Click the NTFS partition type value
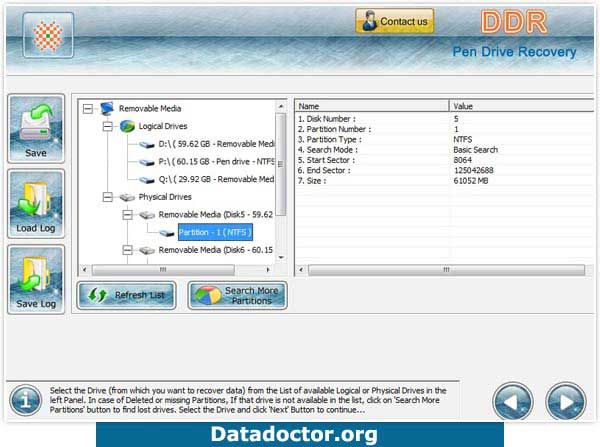The image size is (600, 447). coord(463,140)
